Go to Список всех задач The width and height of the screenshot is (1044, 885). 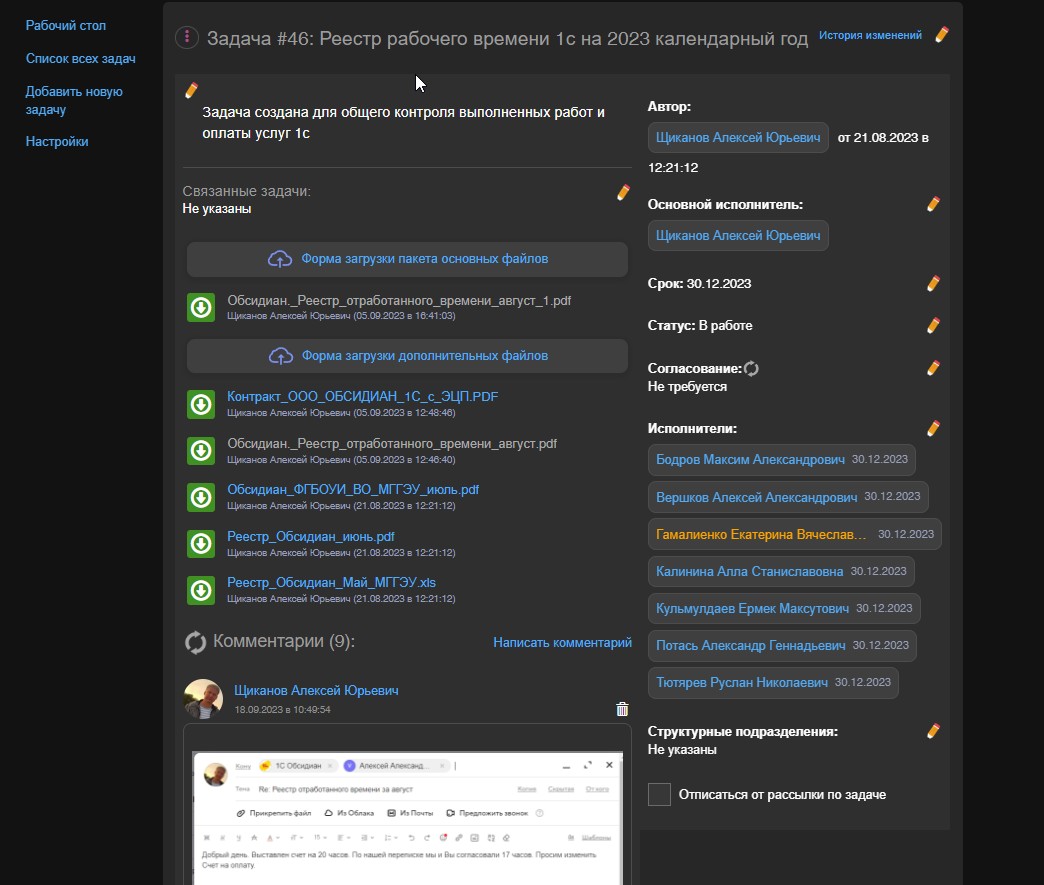click(x=80, y=59)
